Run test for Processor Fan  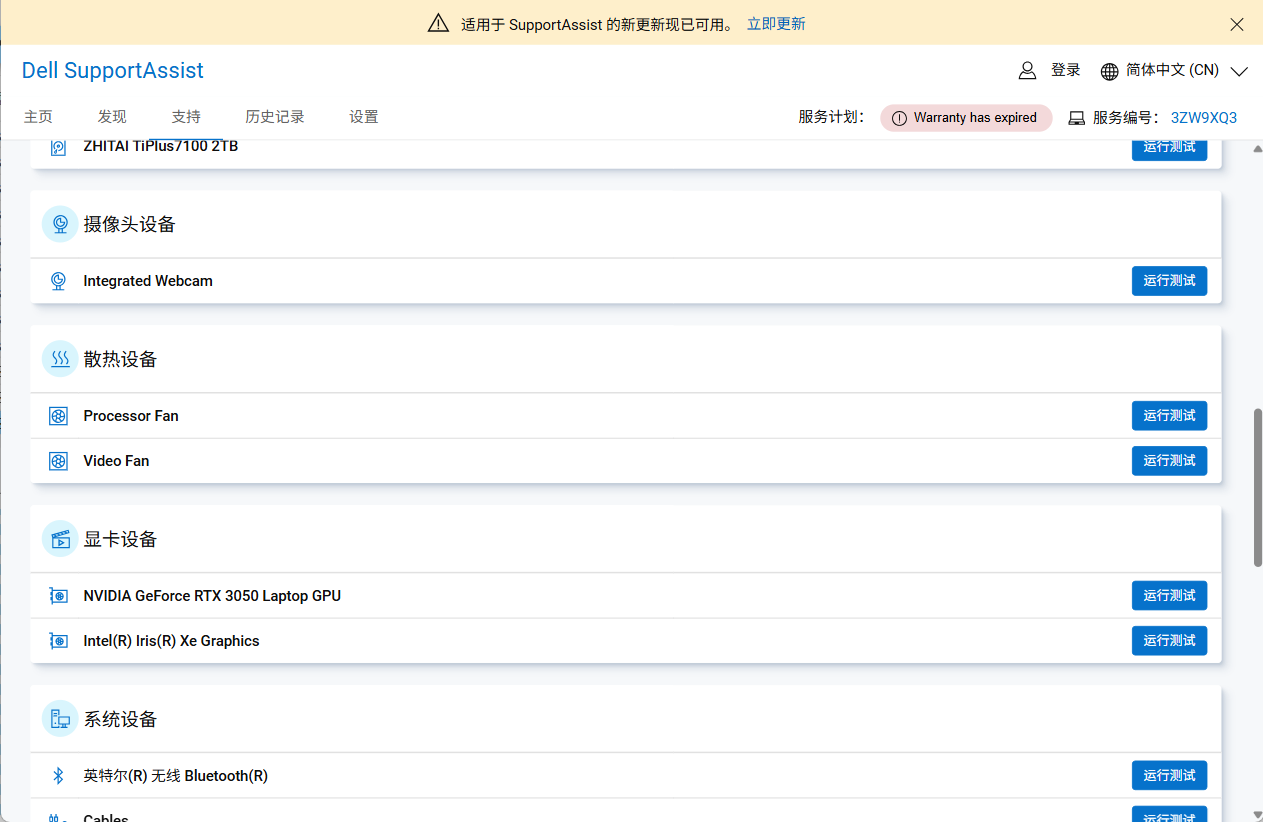click(x=1169, y=416)
